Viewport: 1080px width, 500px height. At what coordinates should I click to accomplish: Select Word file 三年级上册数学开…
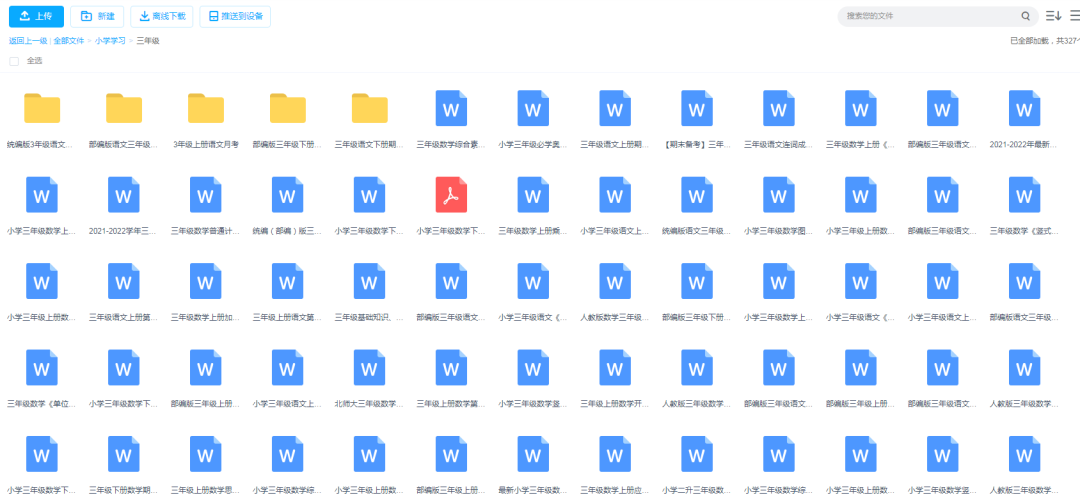(x=615, y=367)
